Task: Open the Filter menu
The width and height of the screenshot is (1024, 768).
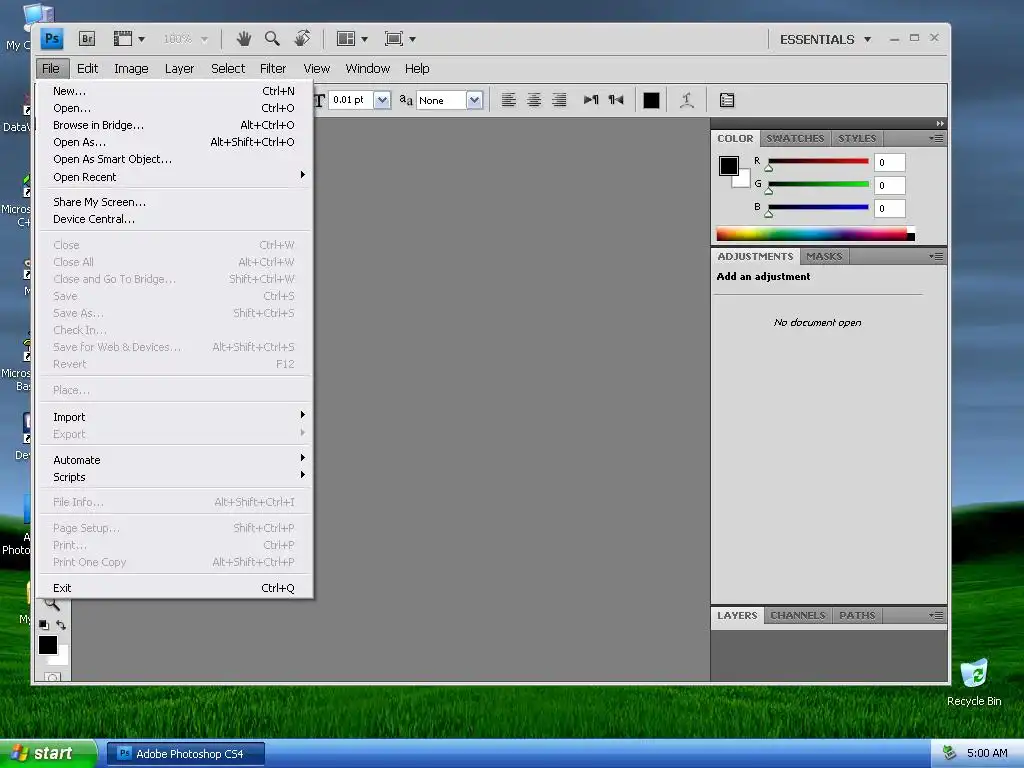Action: (272, 69)
